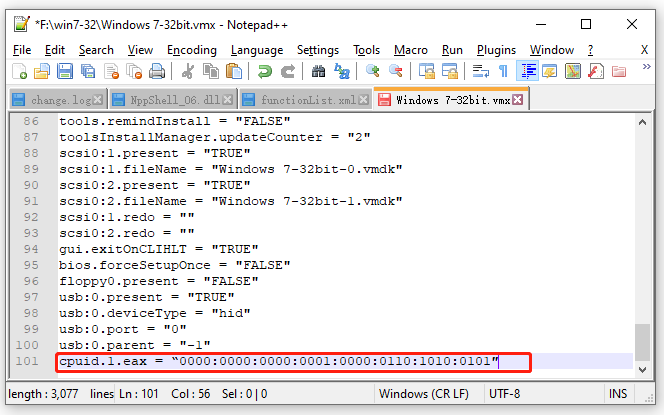The height and width of the screenshot is (415, 664).
Task: Click the scroll down arrow of the editor
Action: coord(642,370)
